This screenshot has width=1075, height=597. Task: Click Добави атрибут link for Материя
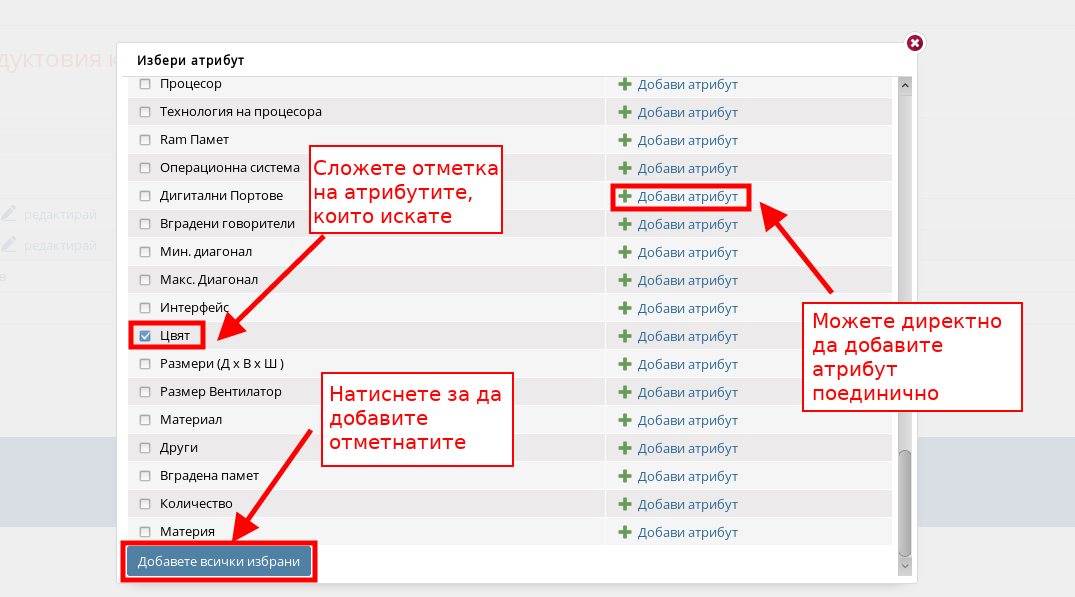coord(687,532)
